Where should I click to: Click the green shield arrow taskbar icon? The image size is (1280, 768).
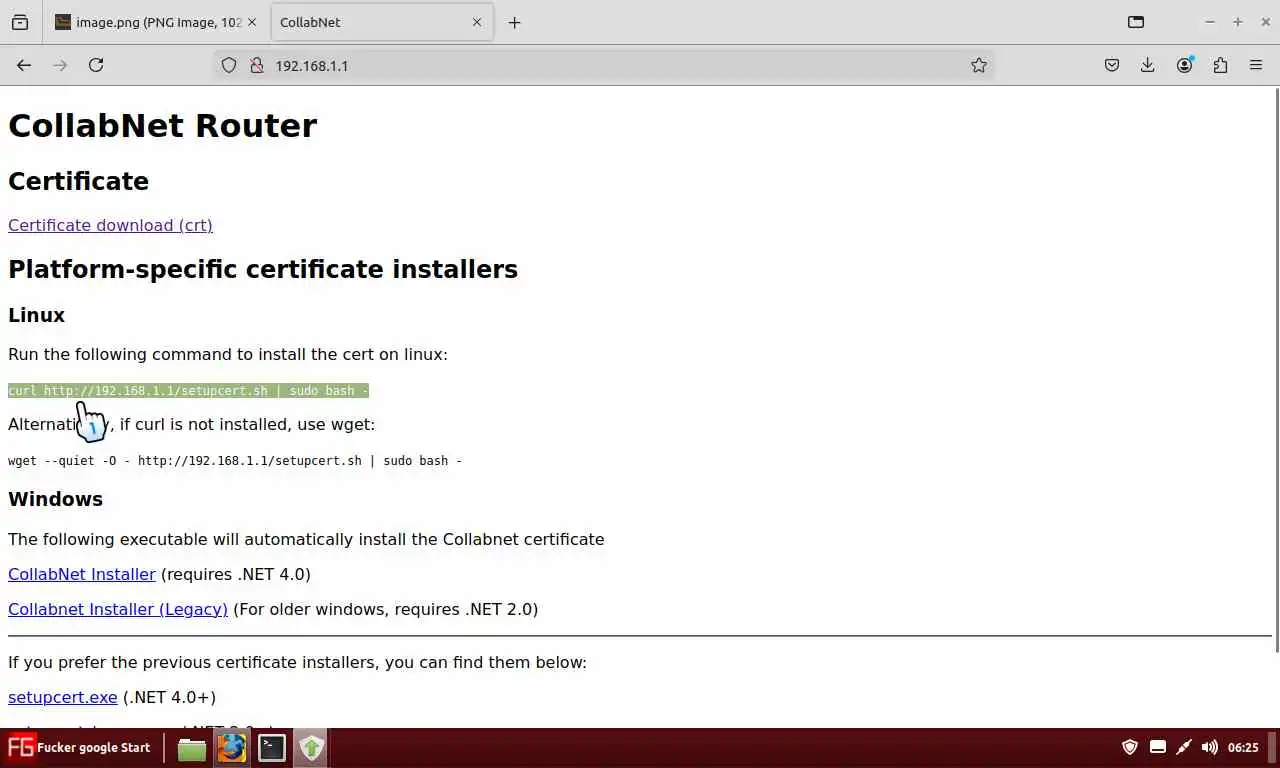311,748
